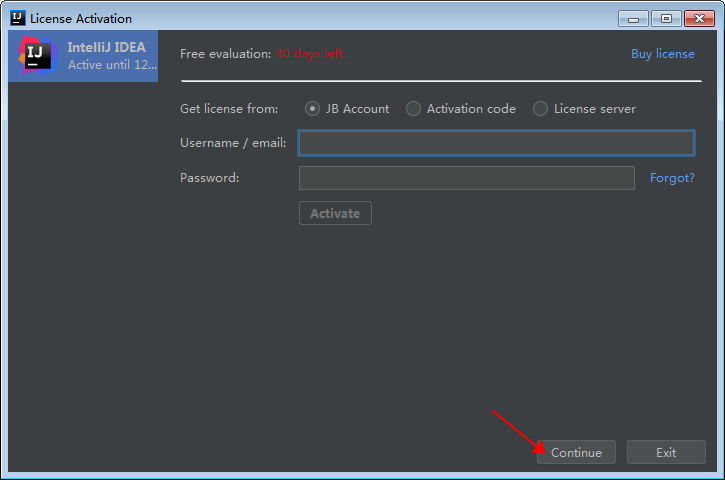Click the 'Username / email:' label
This screenshot has height=480, width=725.
click(x=233, y=143)
